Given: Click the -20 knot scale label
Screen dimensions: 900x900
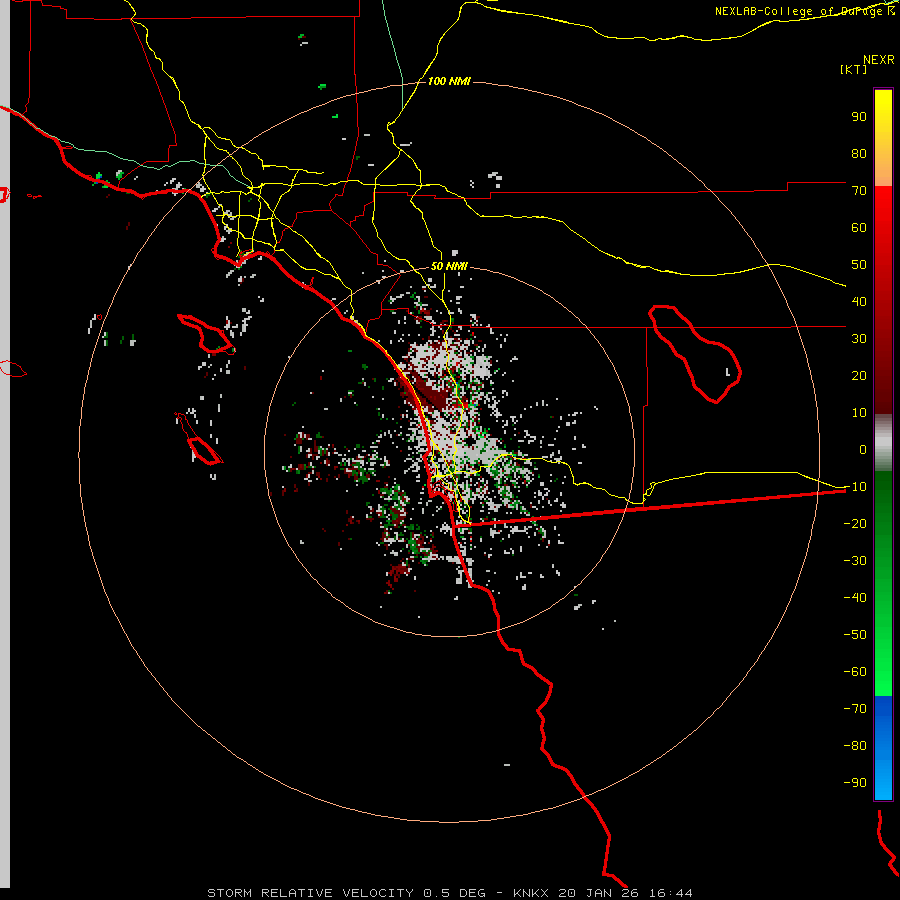Looking at the screenshot, I should pos(855,523).
